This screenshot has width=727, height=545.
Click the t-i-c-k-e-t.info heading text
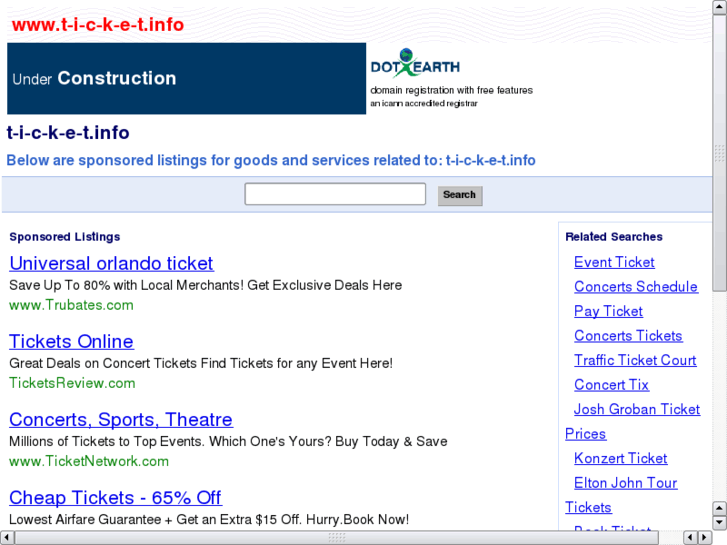[x=68, y=133]
